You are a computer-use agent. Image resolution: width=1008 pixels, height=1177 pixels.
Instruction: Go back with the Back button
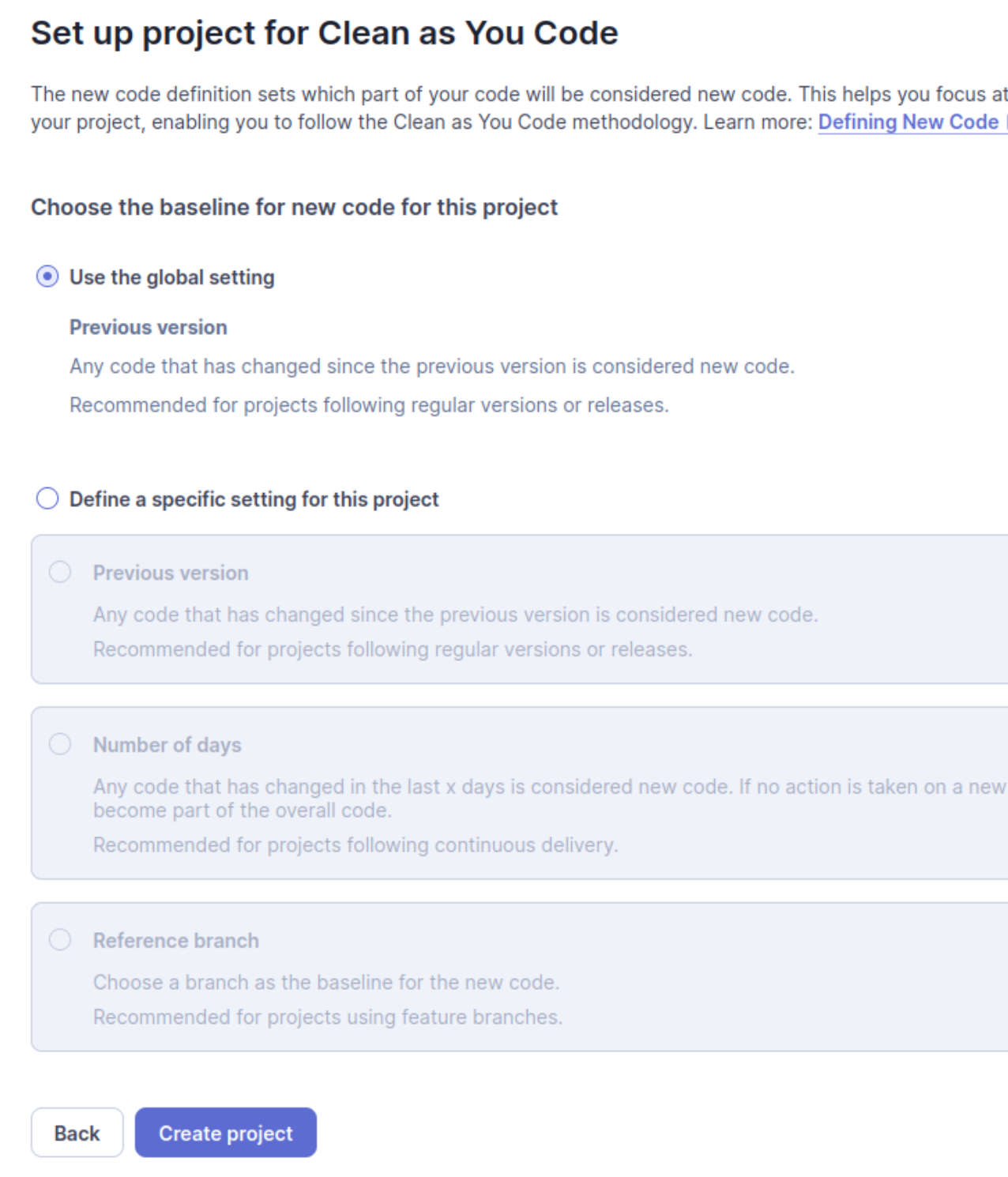[77, 1133]
